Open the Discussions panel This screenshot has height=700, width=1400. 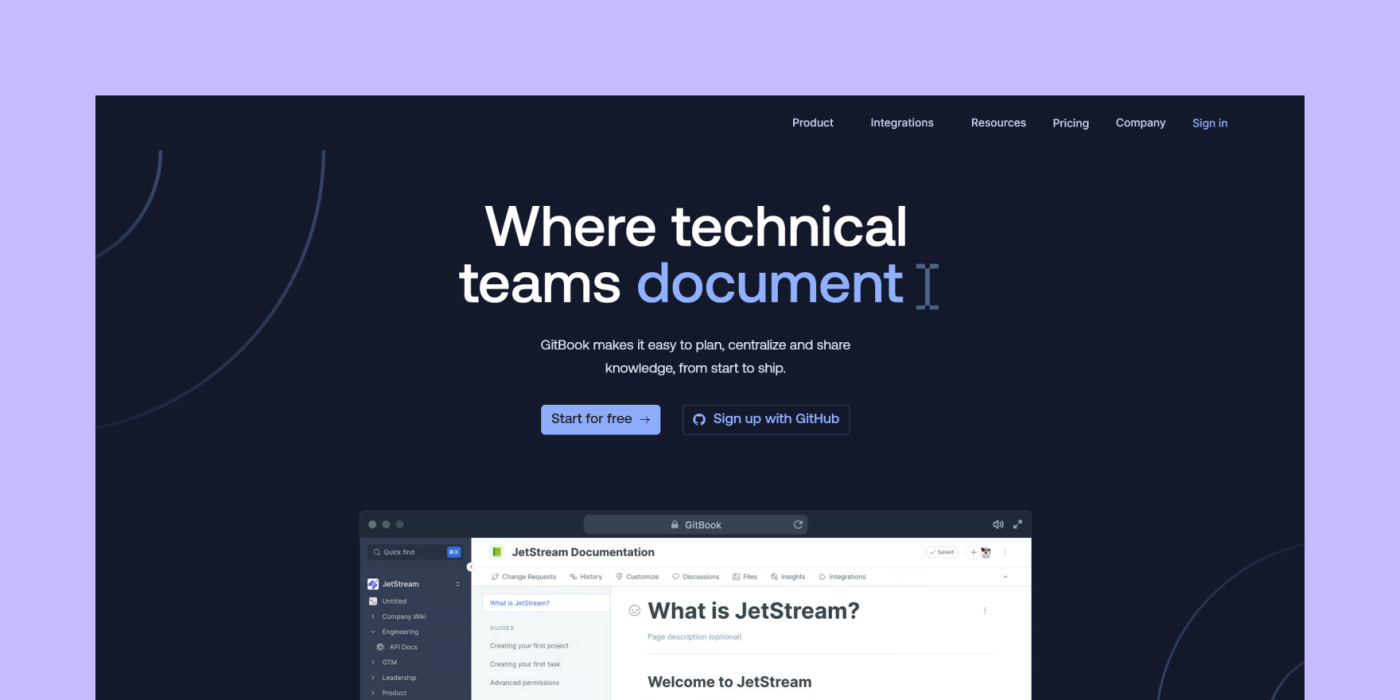click(695, 576)
